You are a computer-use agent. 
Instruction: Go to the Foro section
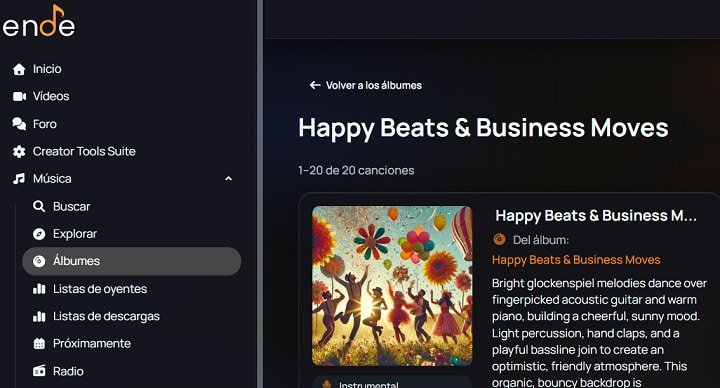[45, 124]
